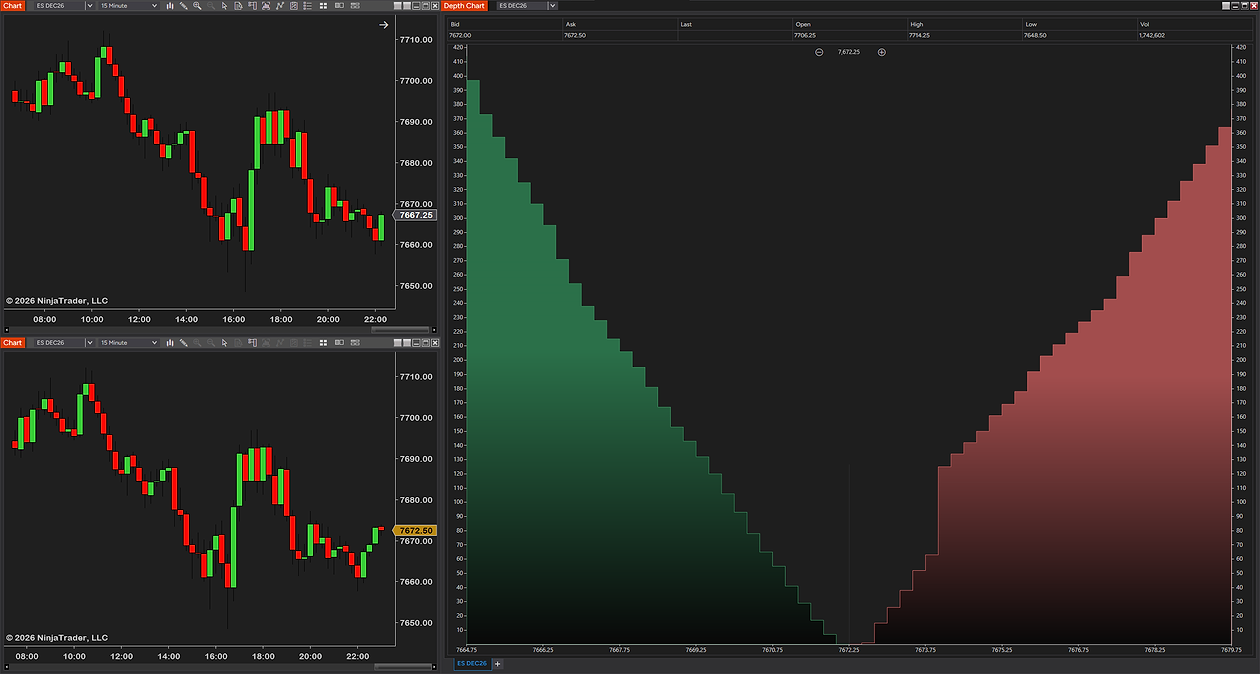Click the High value 7714.25
Screen dimensions: 1260x674
[920, 35]
